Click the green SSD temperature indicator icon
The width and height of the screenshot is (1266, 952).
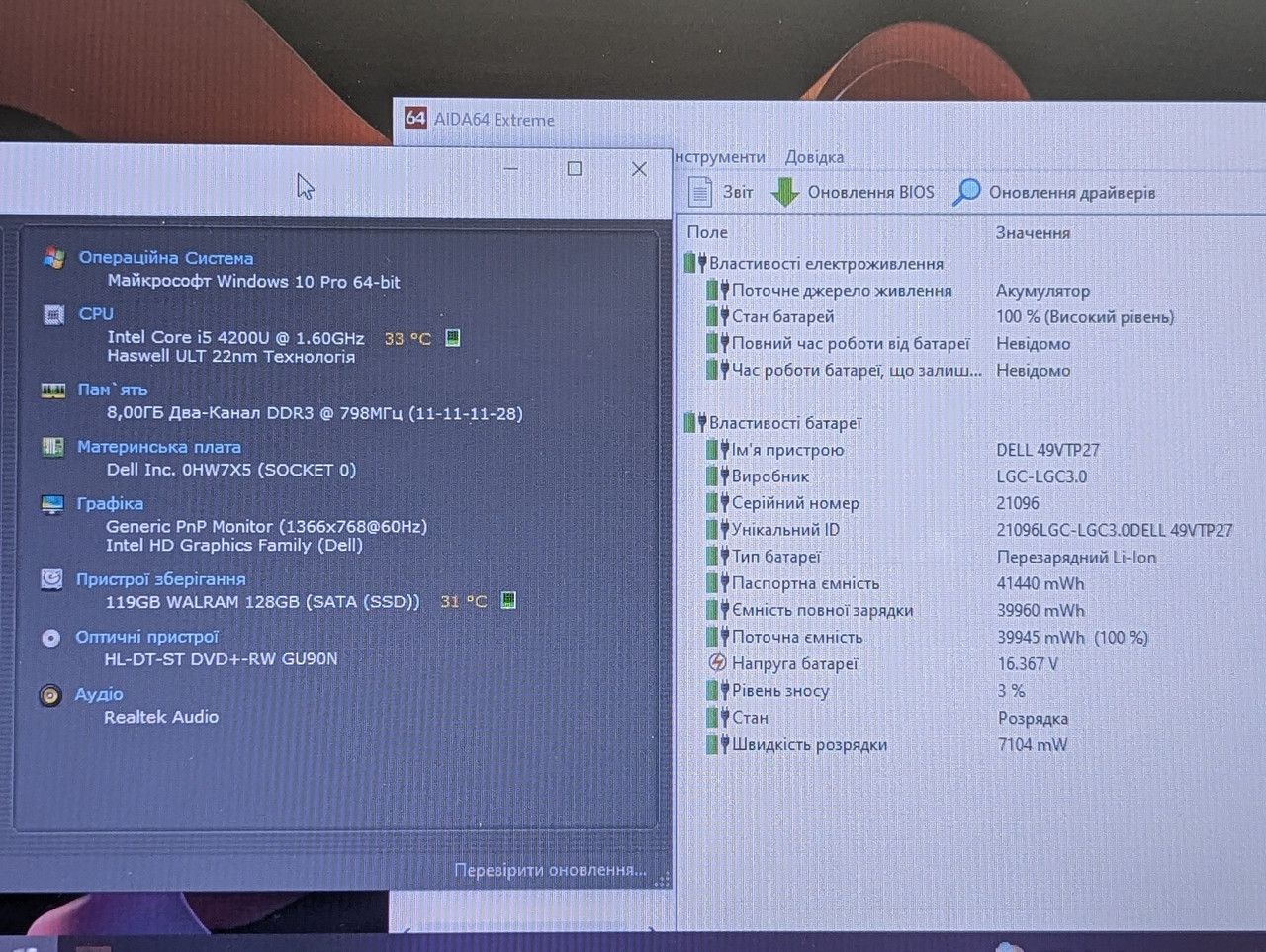coord(508,600)
